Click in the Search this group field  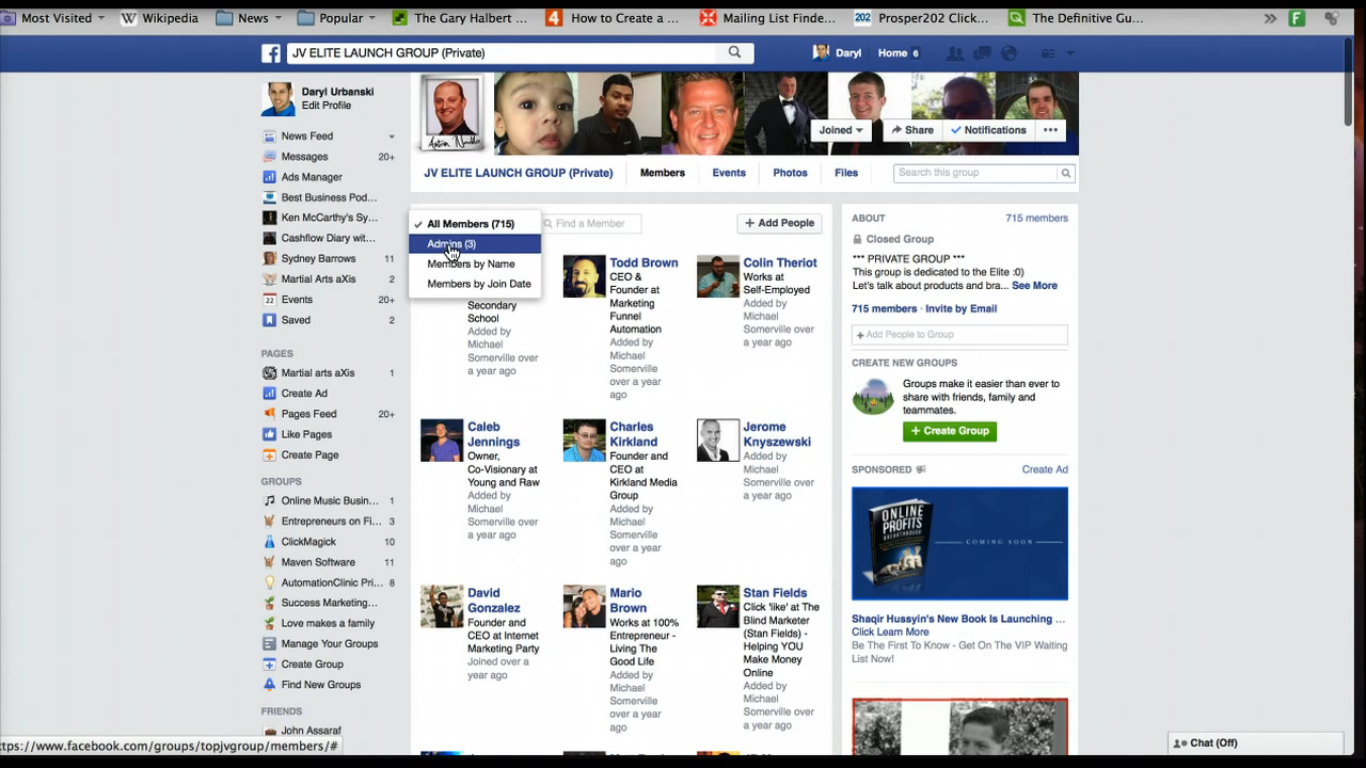coord(975,173)
